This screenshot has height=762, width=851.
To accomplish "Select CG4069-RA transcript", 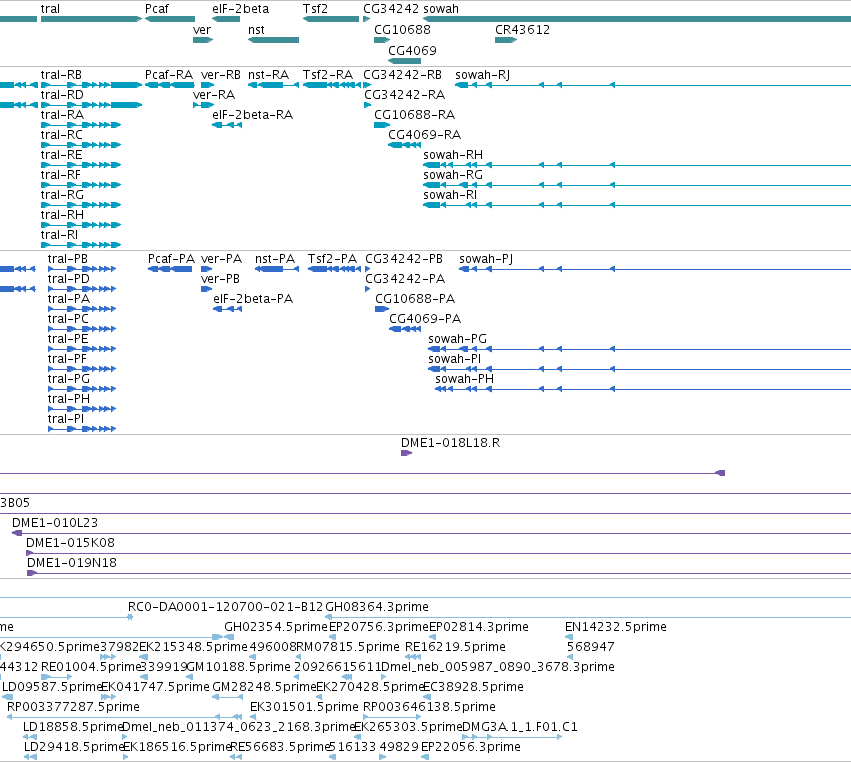I will pos(404,145).
